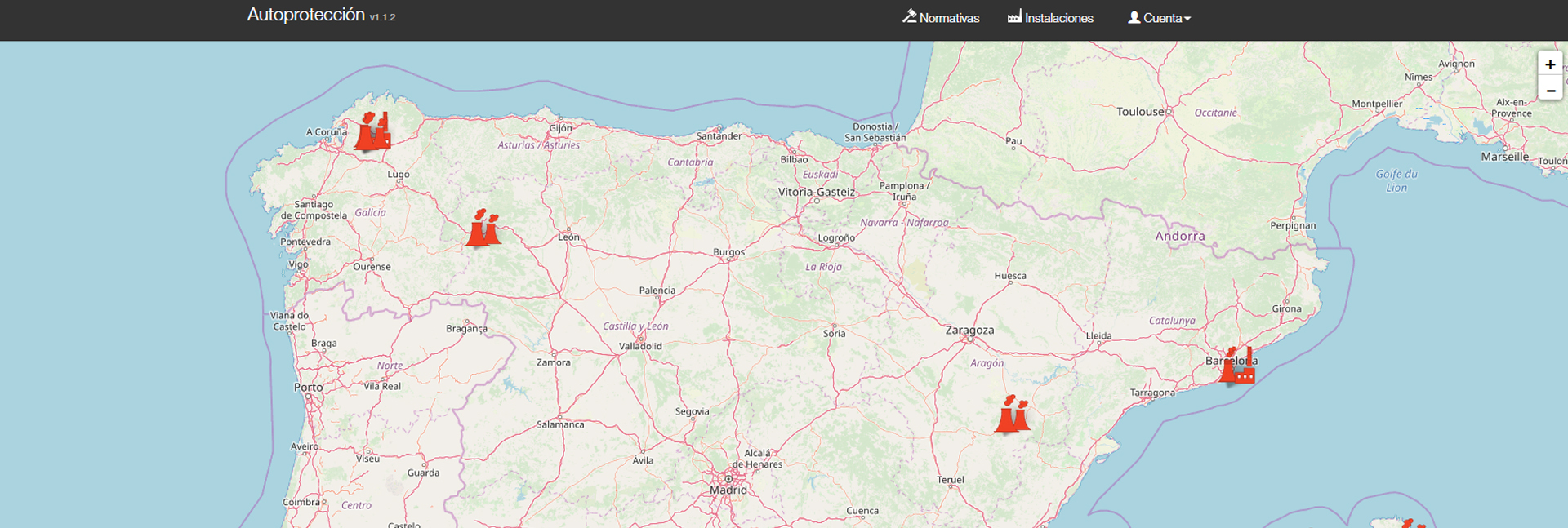
Task: Click the Autoprotección brand link
Action: click(x=305, y=15)
